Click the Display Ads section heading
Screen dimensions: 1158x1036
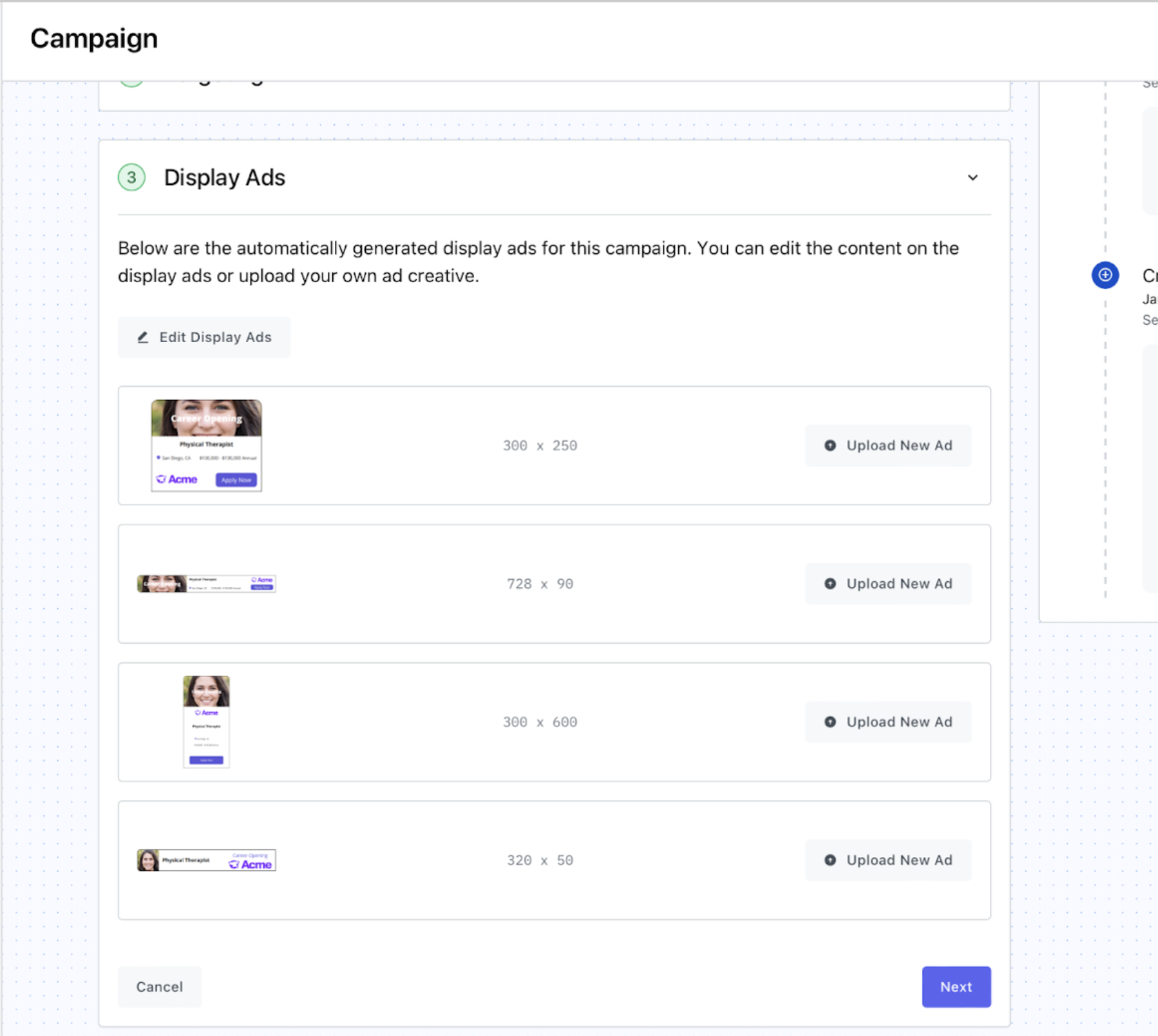point(224,177)
